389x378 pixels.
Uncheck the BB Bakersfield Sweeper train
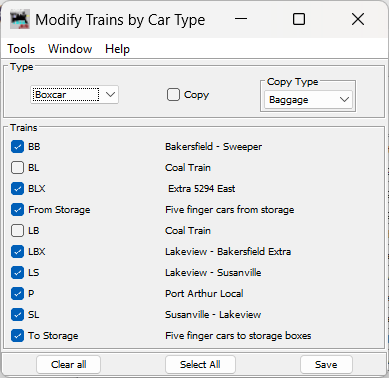pos(17,147)
